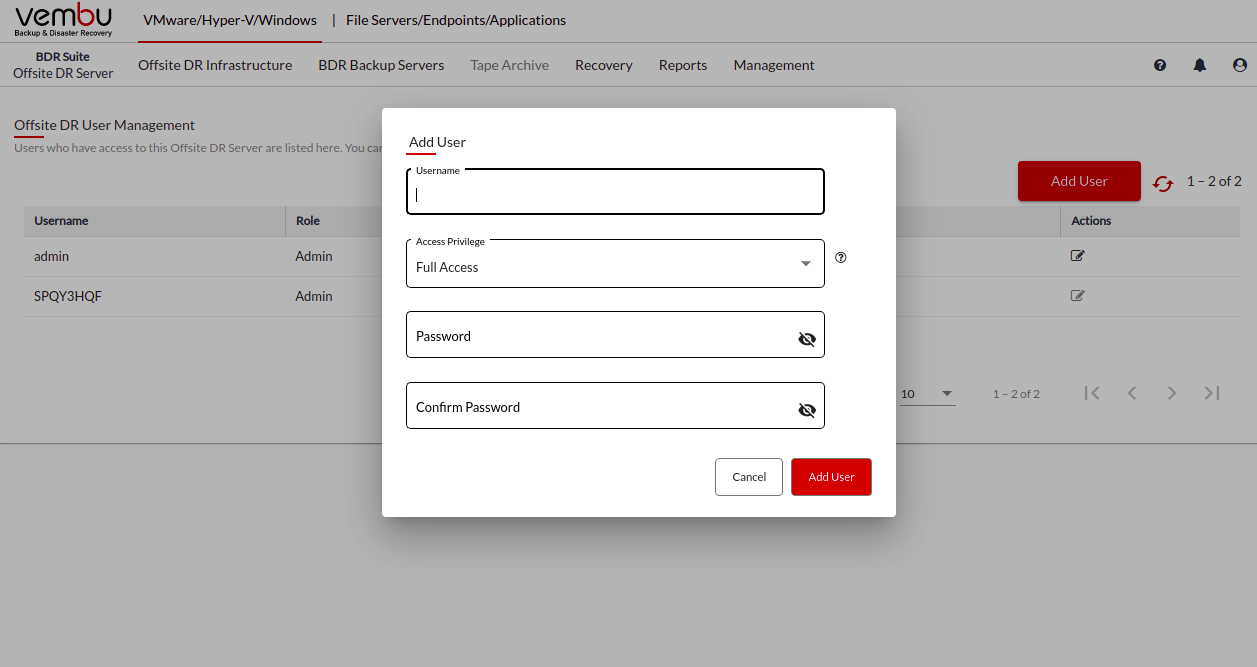The width and height of the screenshot is (1257, 667).
Task: Open the notifications bell icon
Action: click(1200, 65)
